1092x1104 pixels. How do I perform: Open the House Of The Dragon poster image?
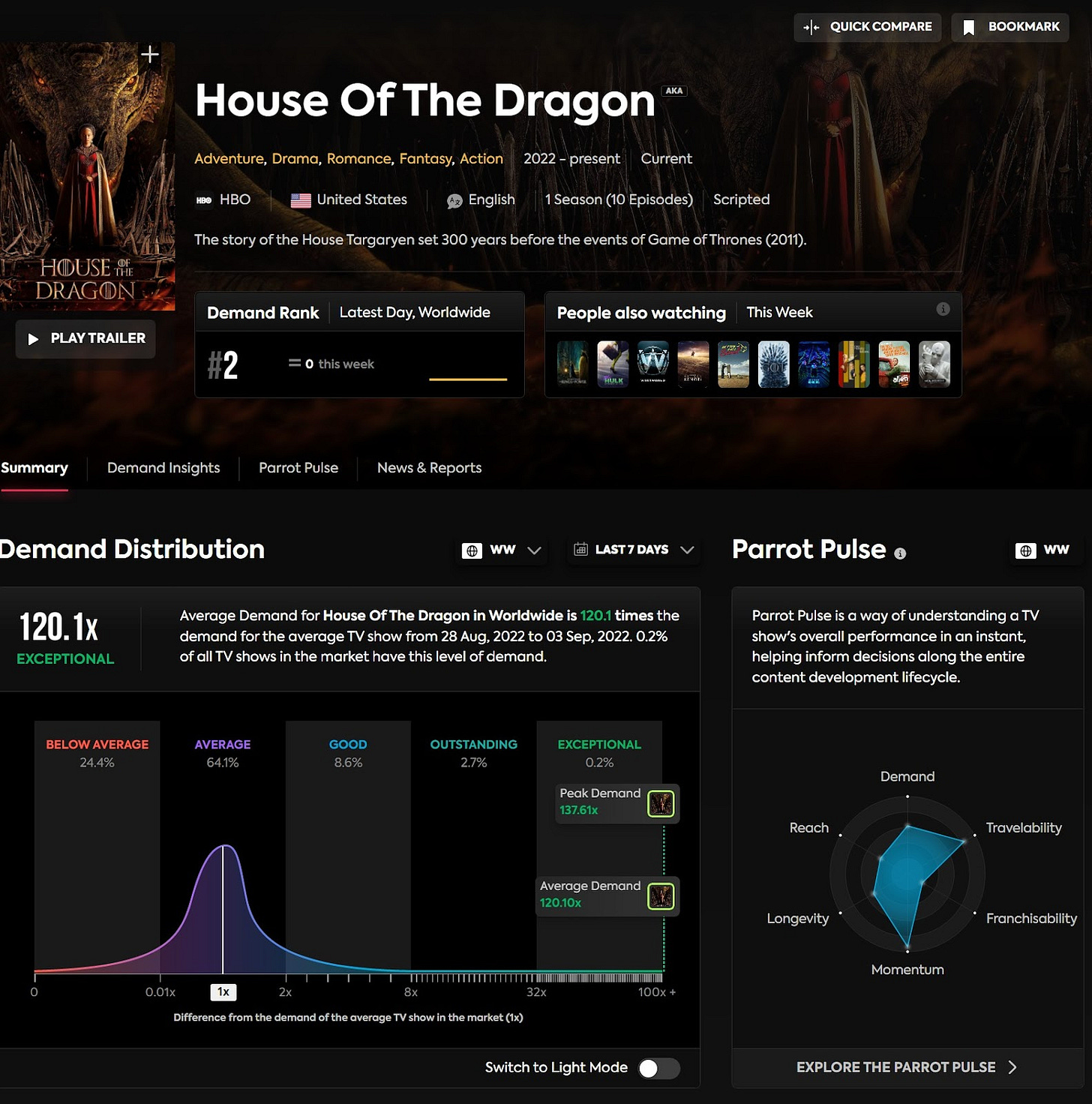click(87, 176)
